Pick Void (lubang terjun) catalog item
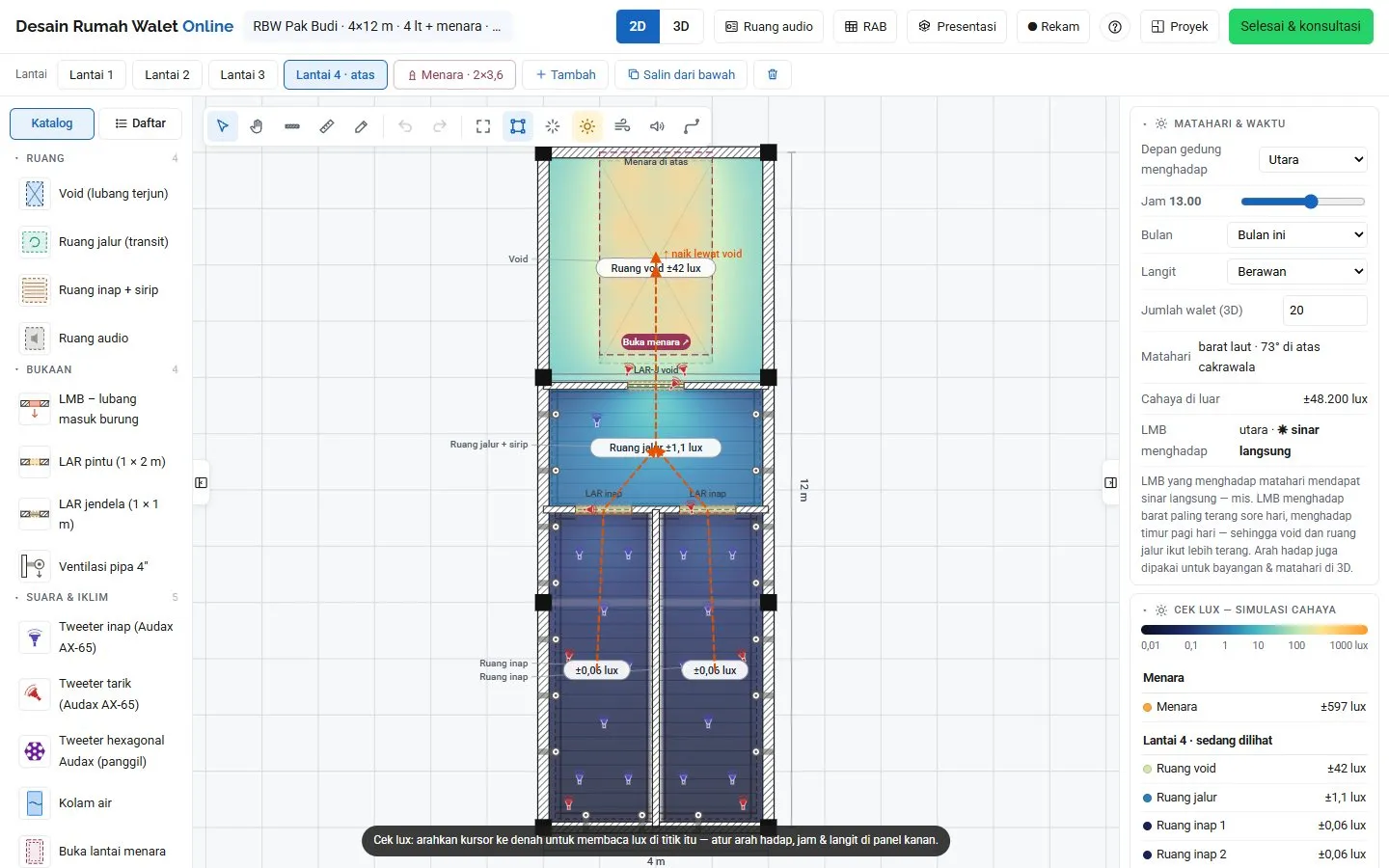 point(96,194)
